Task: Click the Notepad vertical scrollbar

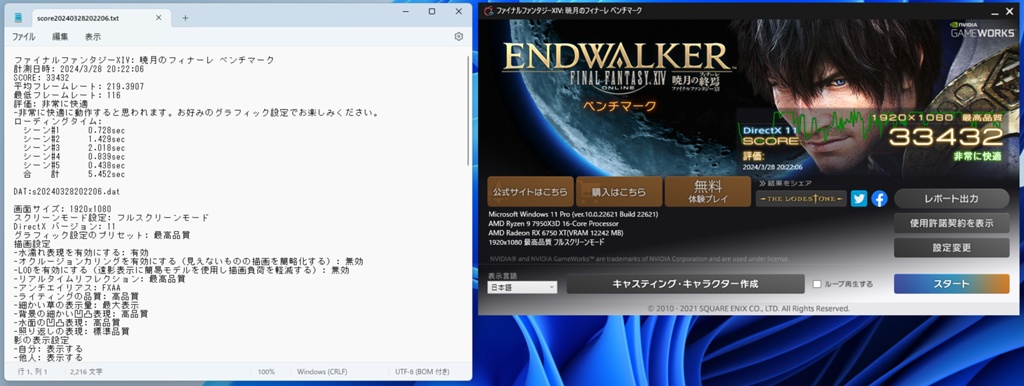Action: 468,111
